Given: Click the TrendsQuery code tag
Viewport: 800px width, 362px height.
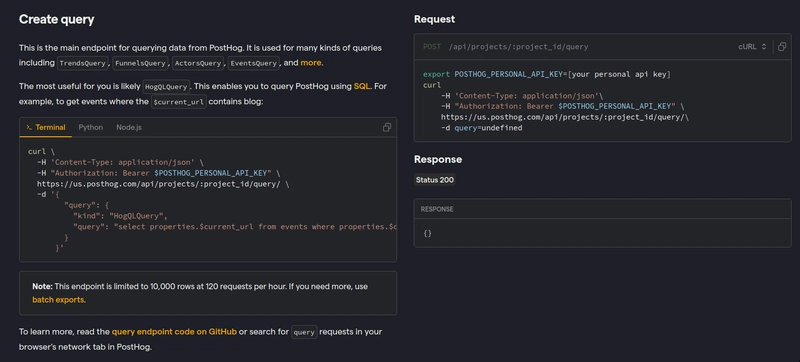Looking at the screenshot, I should pyautogui.click(x=82, y=63).
